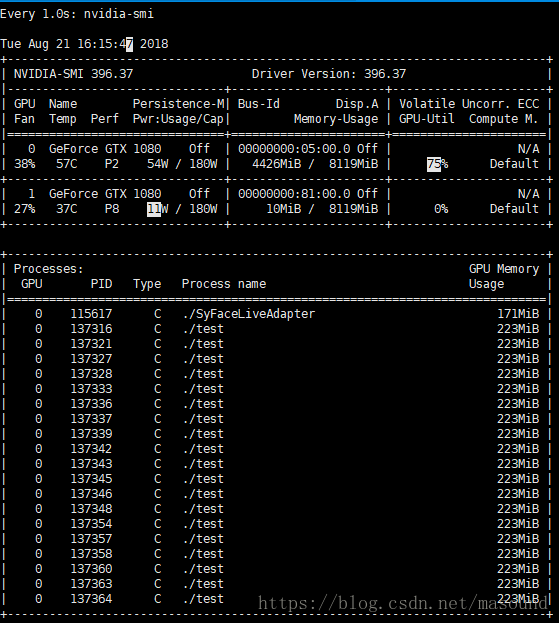Click PID '137357'
The width and height of the screenshot is (559, 623).
[x=91, y=539]
